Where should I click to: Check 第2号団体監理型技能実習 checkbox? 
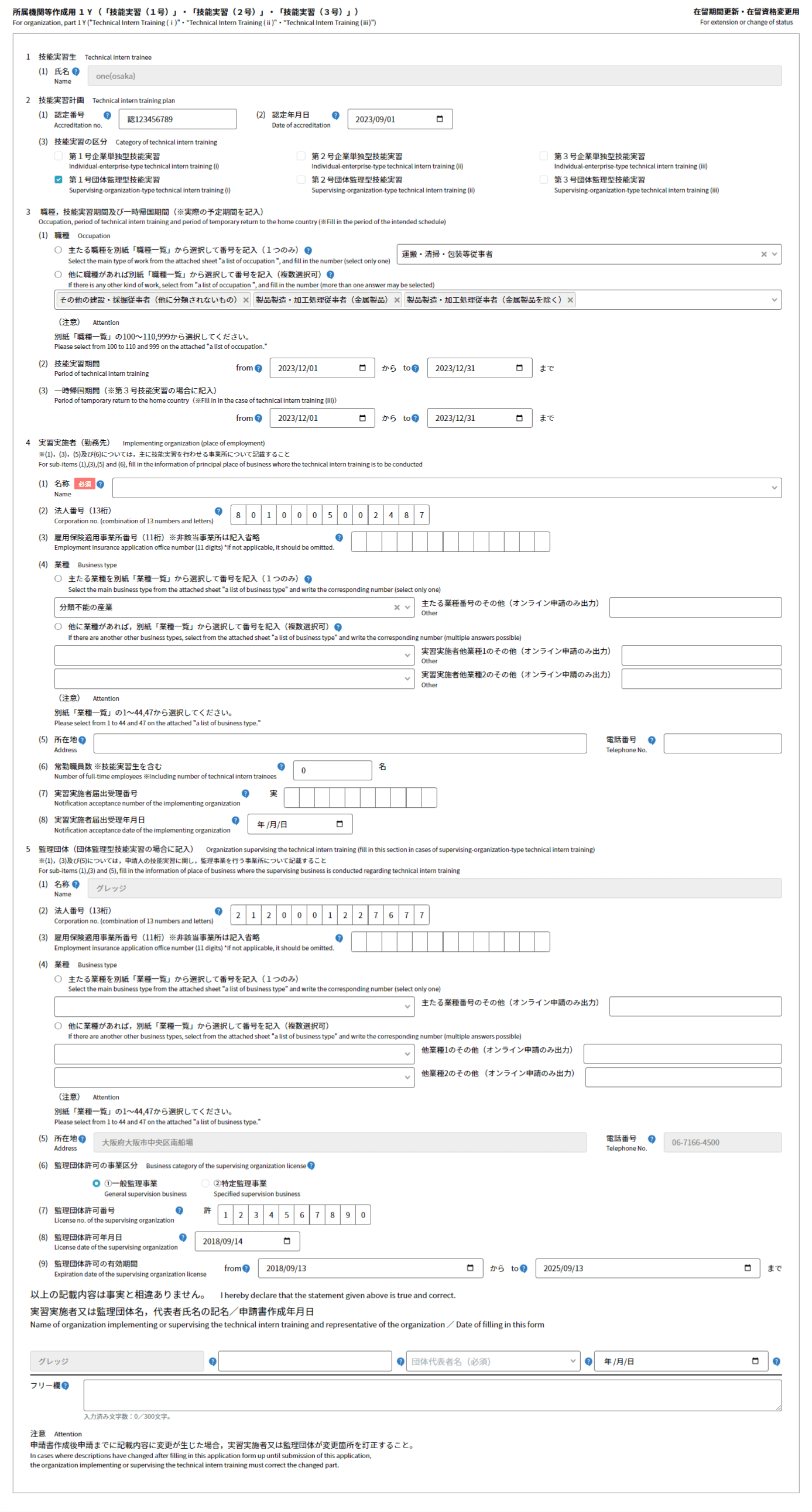pos(301,180)
